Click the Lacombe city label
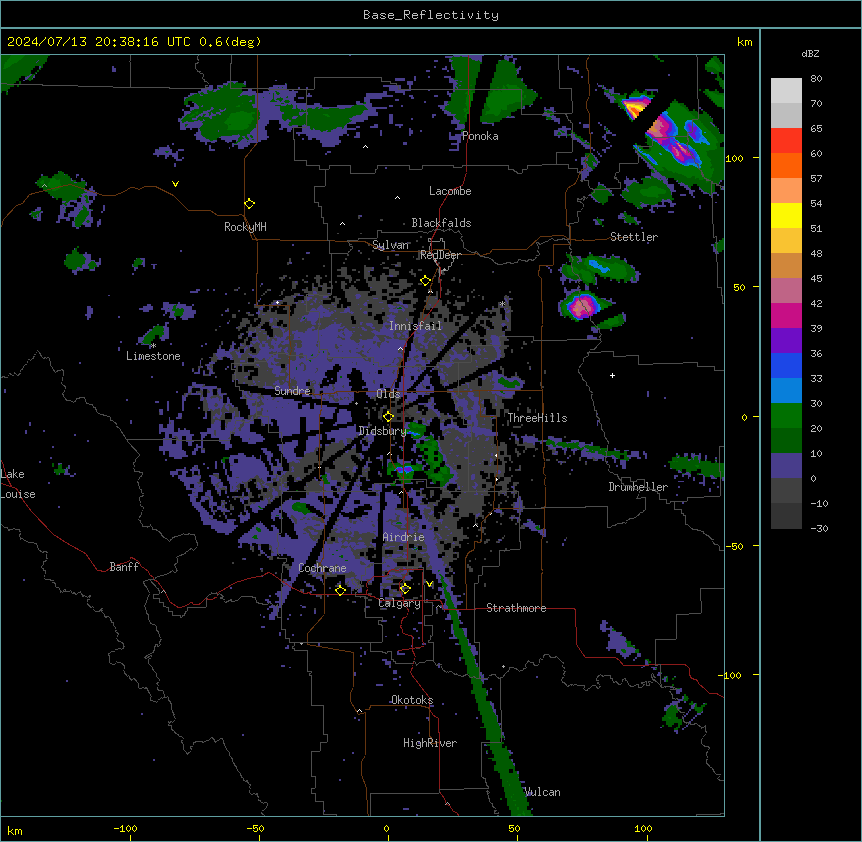Viewport: 862px width, 842px height. point(450,191)
